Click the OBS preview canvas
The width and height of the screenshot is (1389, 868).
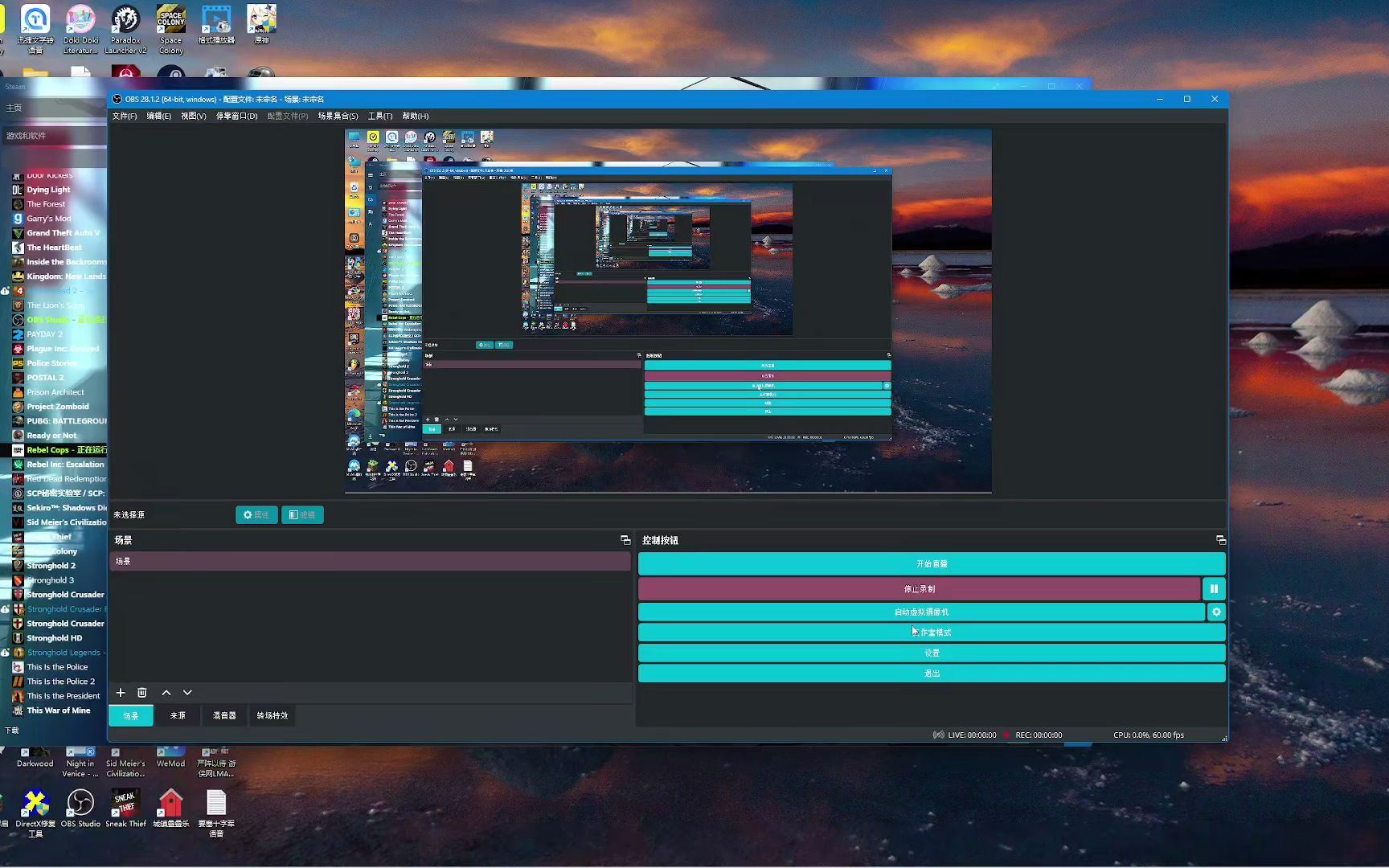[668, 310]
